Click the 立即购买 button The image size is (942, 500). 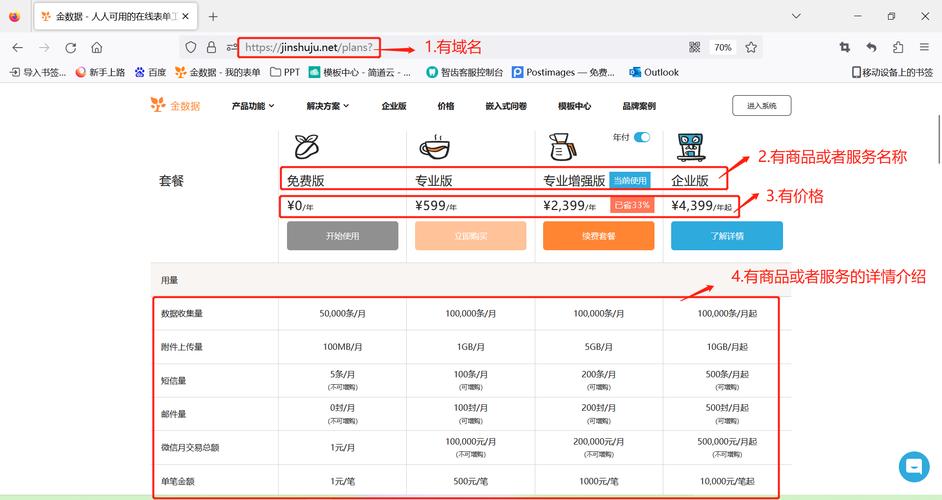tap(470, 236)
